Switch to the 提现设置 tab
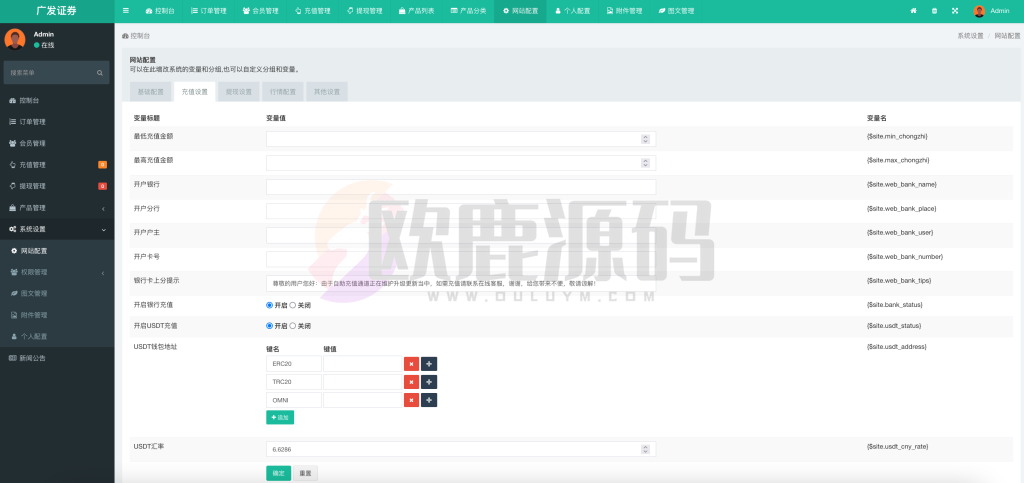 [x=239, y=92]
